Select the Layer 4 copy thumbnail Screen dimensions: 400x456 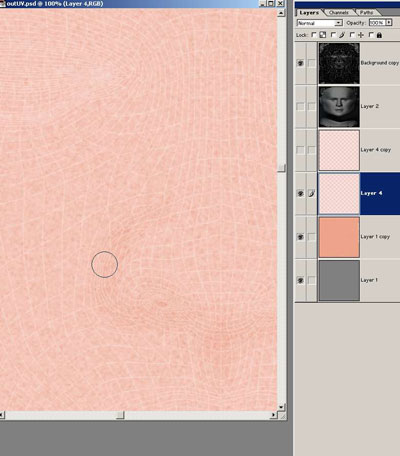pyautogui.click(x=339, y=150)
